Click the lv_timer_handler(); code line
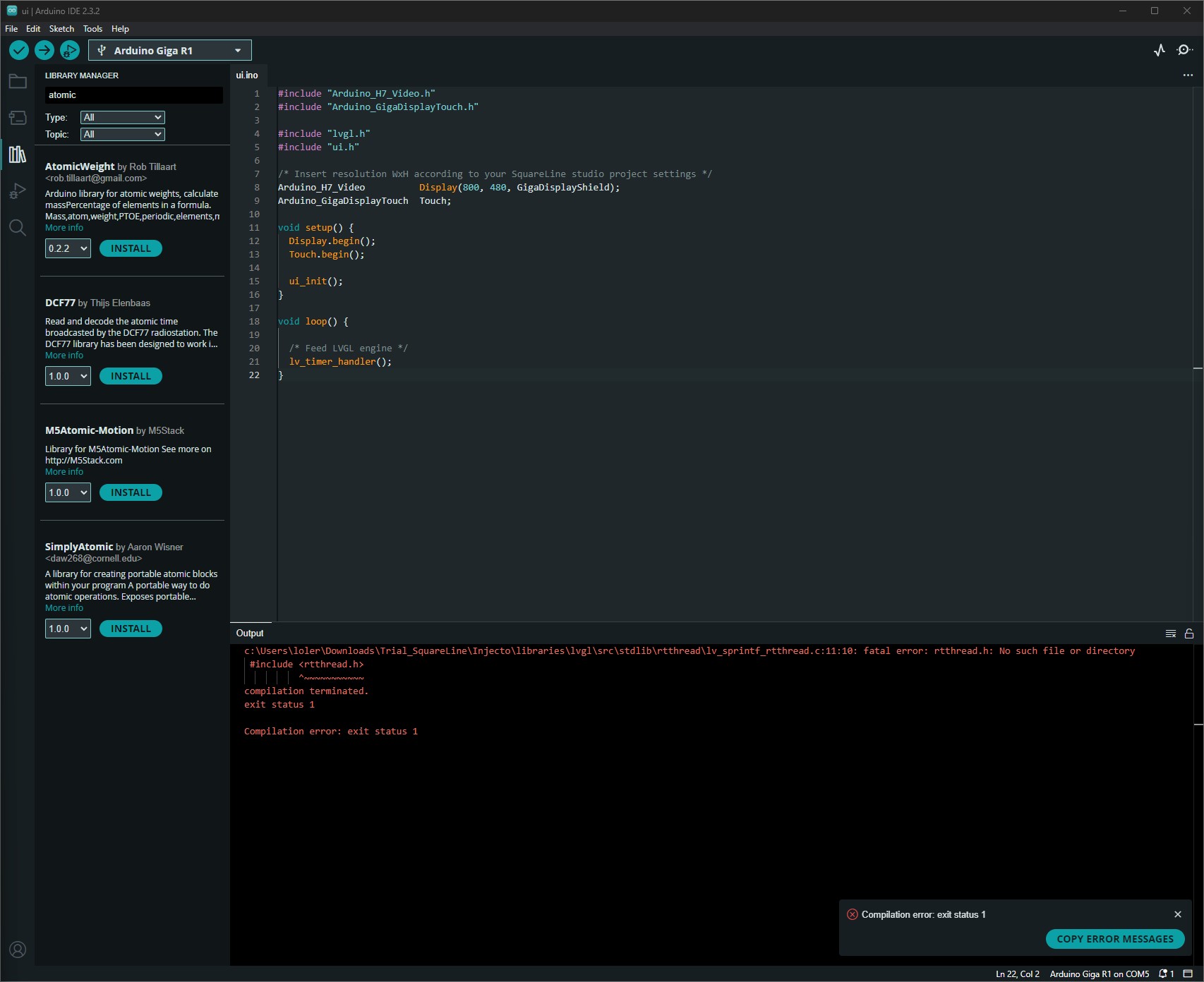This screenshot has height=982, width=1204. (x=340, y=362)
